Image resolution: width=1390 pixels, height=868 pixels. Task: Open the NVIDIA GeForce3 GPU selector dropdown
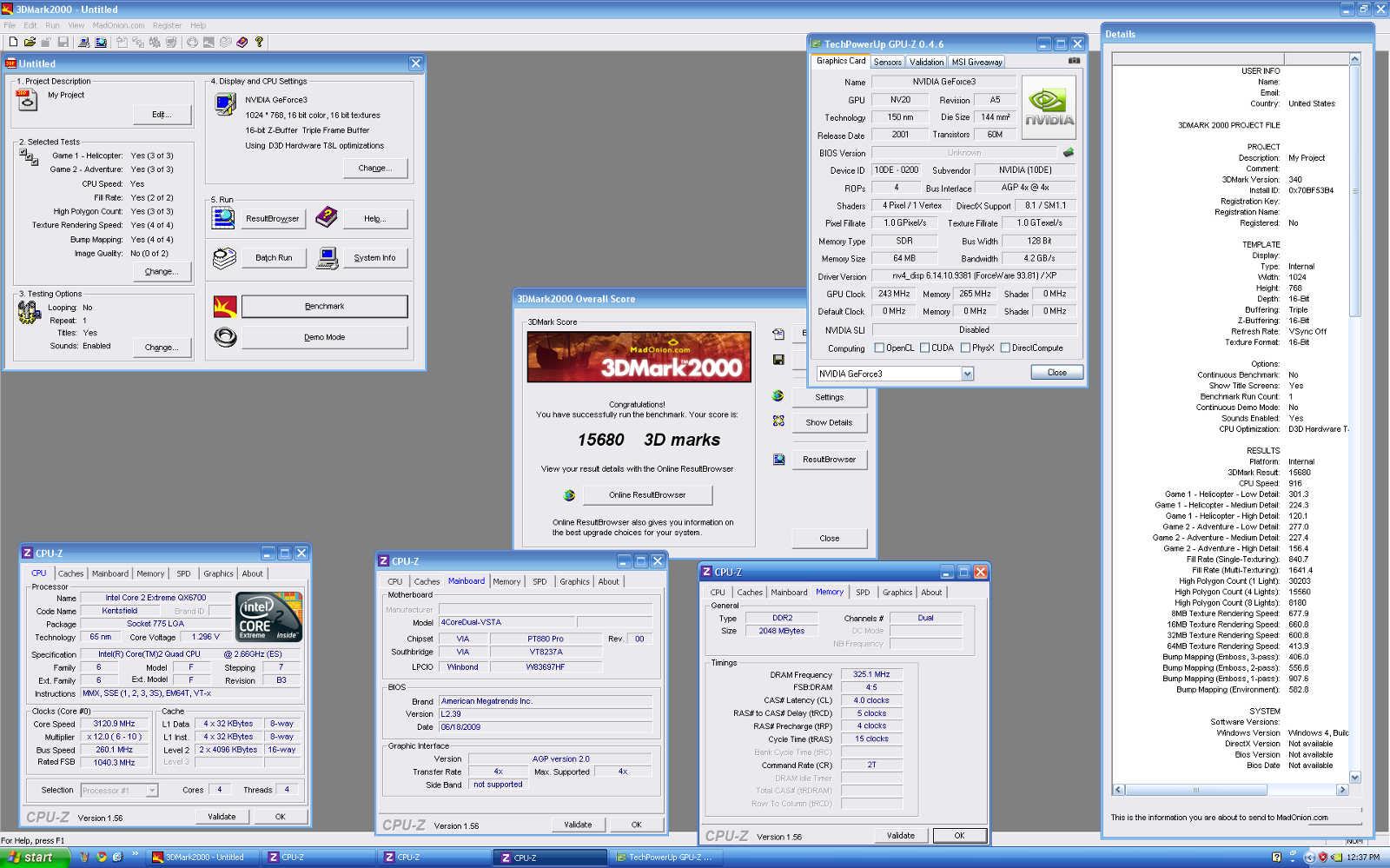click(x=967, y=374)
